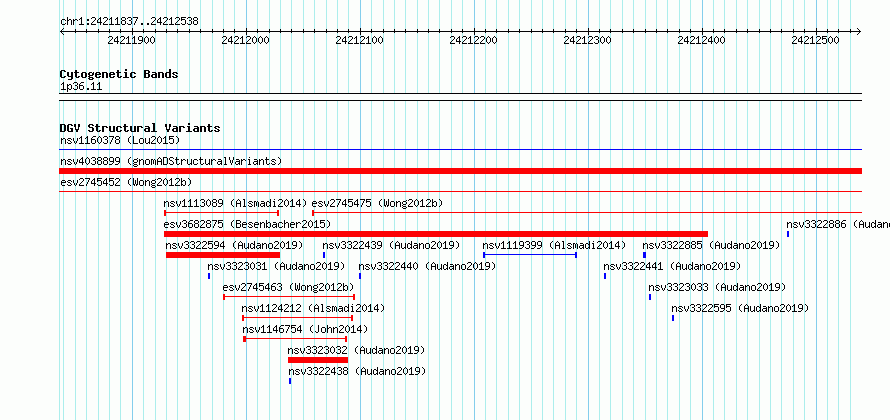The height and width of the screenshot is (420, 890).
Task: Click the thick red bar under nsv3322594
Action: [x=223, y=255]
